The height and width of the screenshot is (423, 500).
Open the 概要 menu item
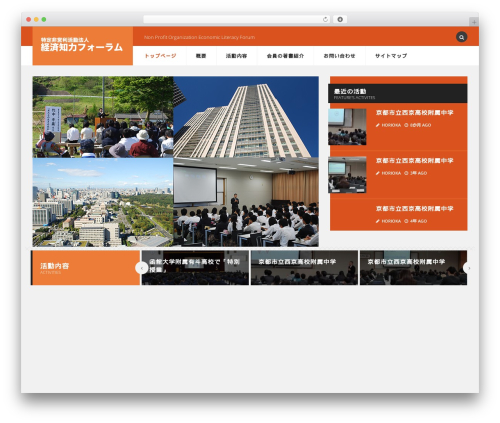201,56
